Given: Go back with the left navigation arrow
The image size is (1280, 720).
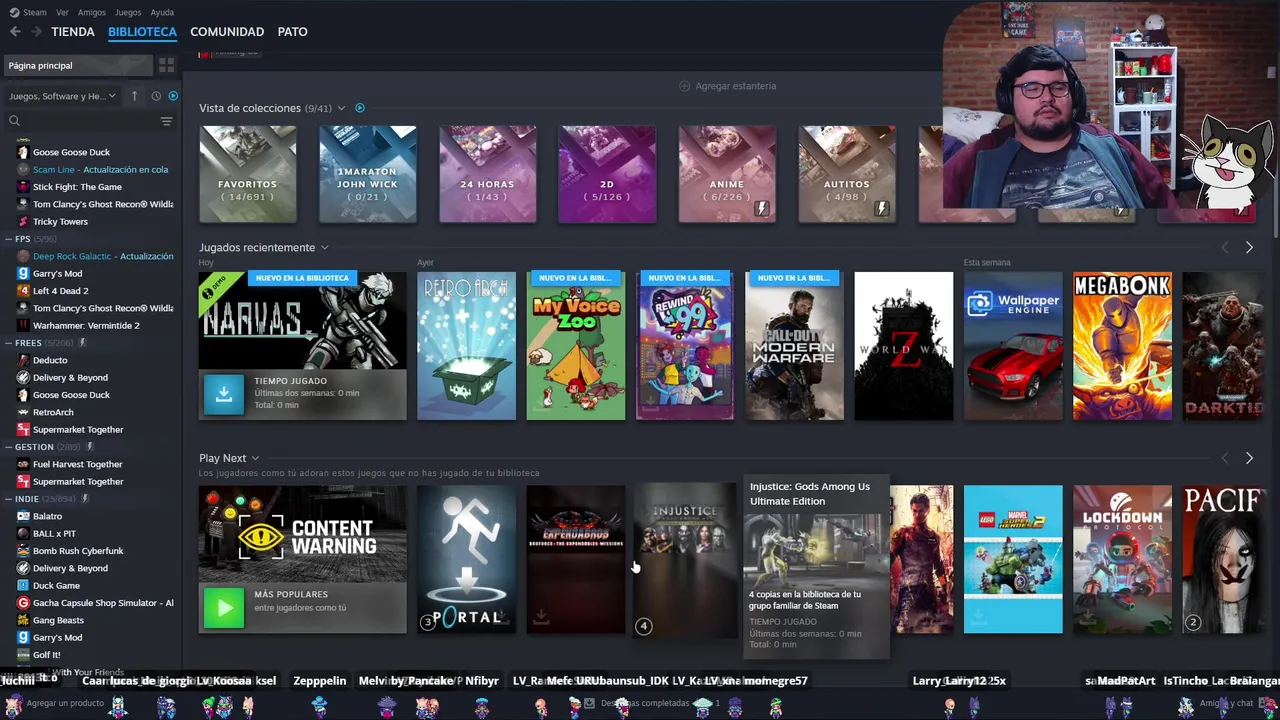Looking at the screenshot, I should tap(15, 32).
